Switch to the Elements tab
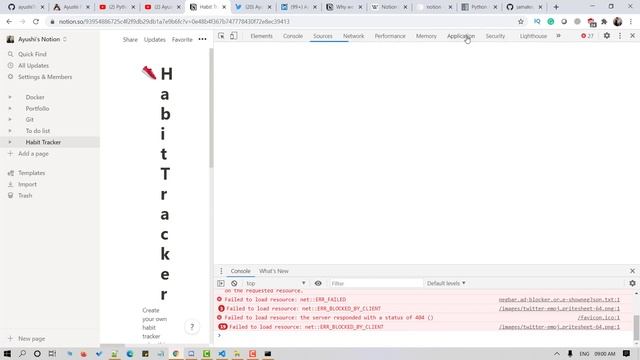Image resolution: width=640 pixels, height=360 pixels. [261, 36]
